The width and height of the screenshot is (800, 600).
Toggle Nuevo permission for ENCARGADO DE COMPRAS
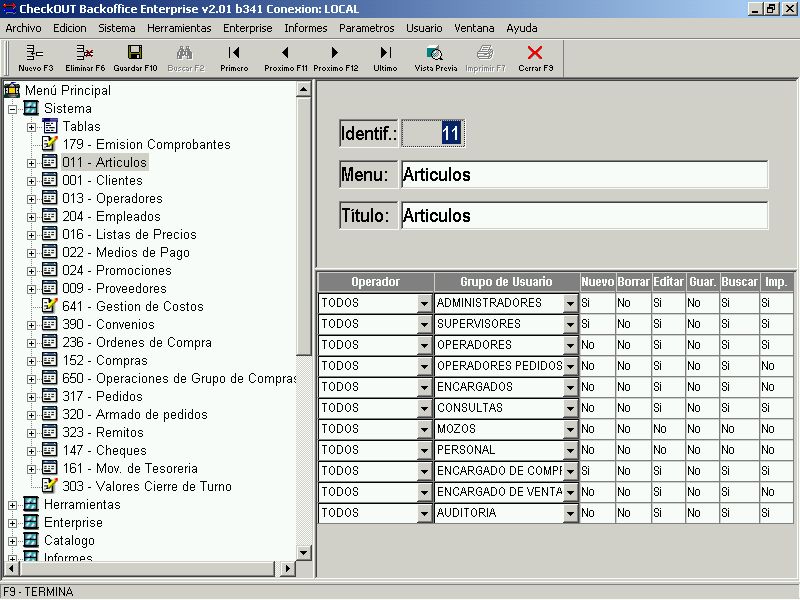(597, 471)
